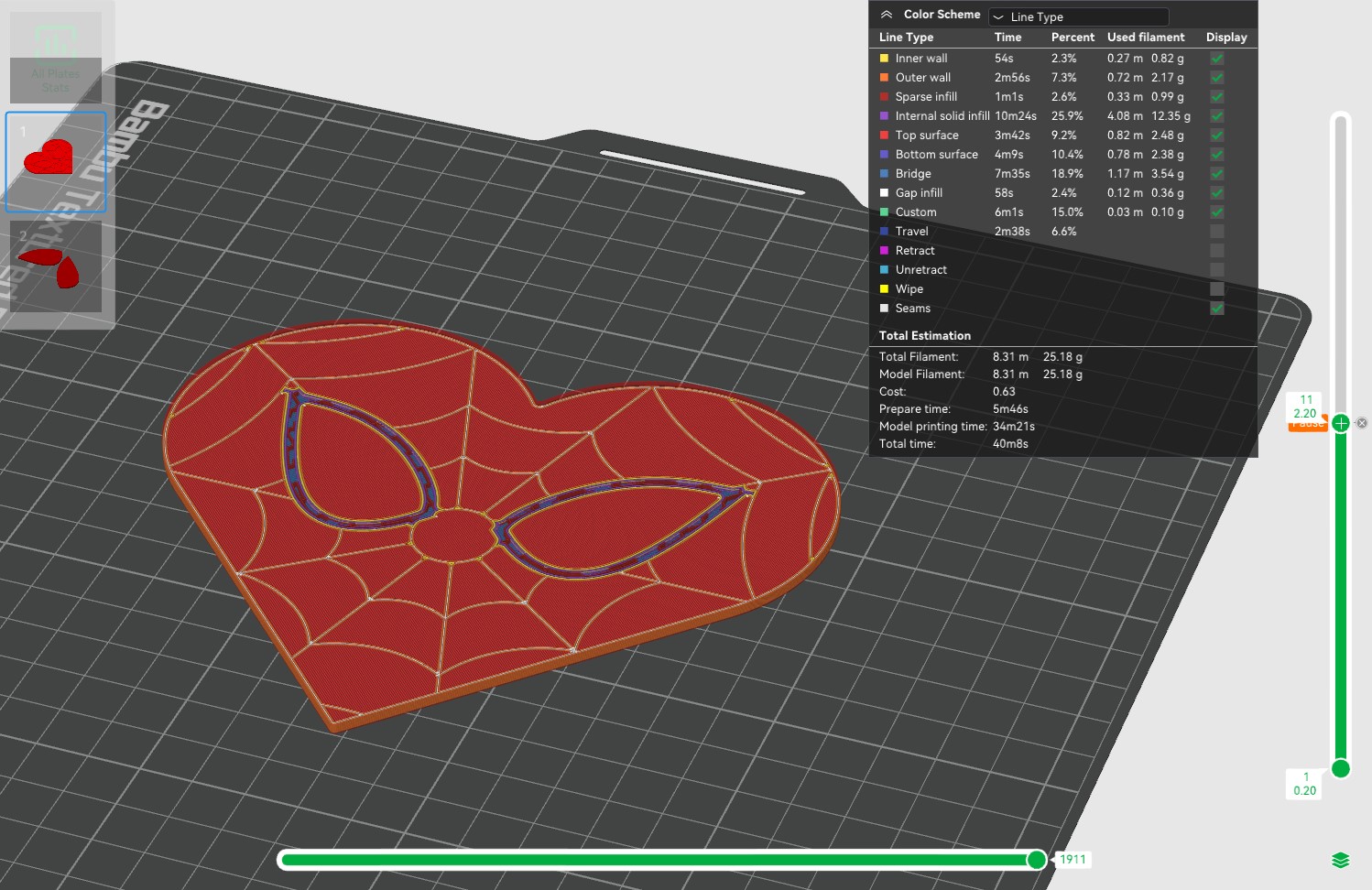
Task: Click the horizontal move slider handle
Action: [1037, 859]
